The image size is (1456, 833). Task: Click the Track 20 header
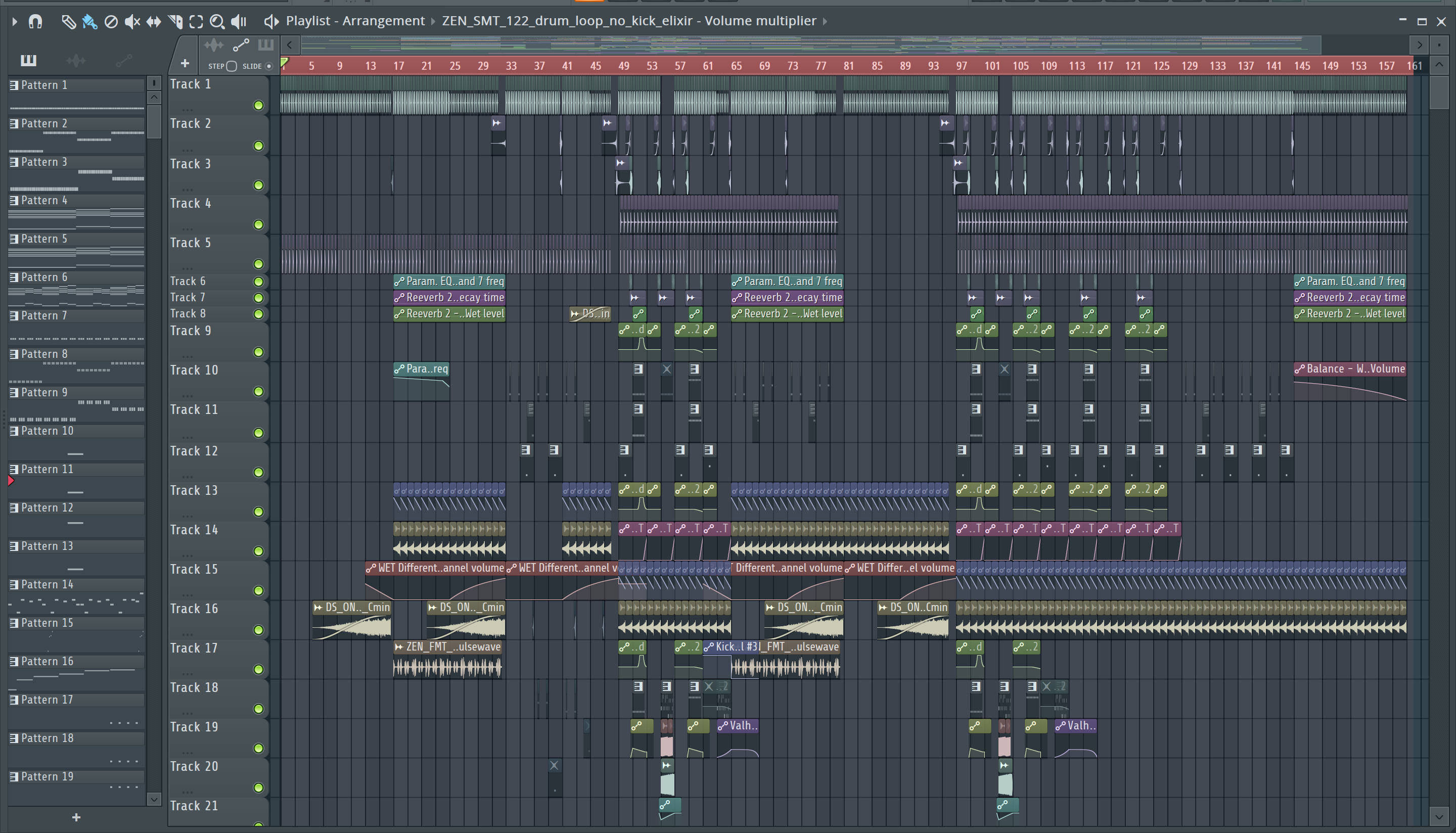218,777
